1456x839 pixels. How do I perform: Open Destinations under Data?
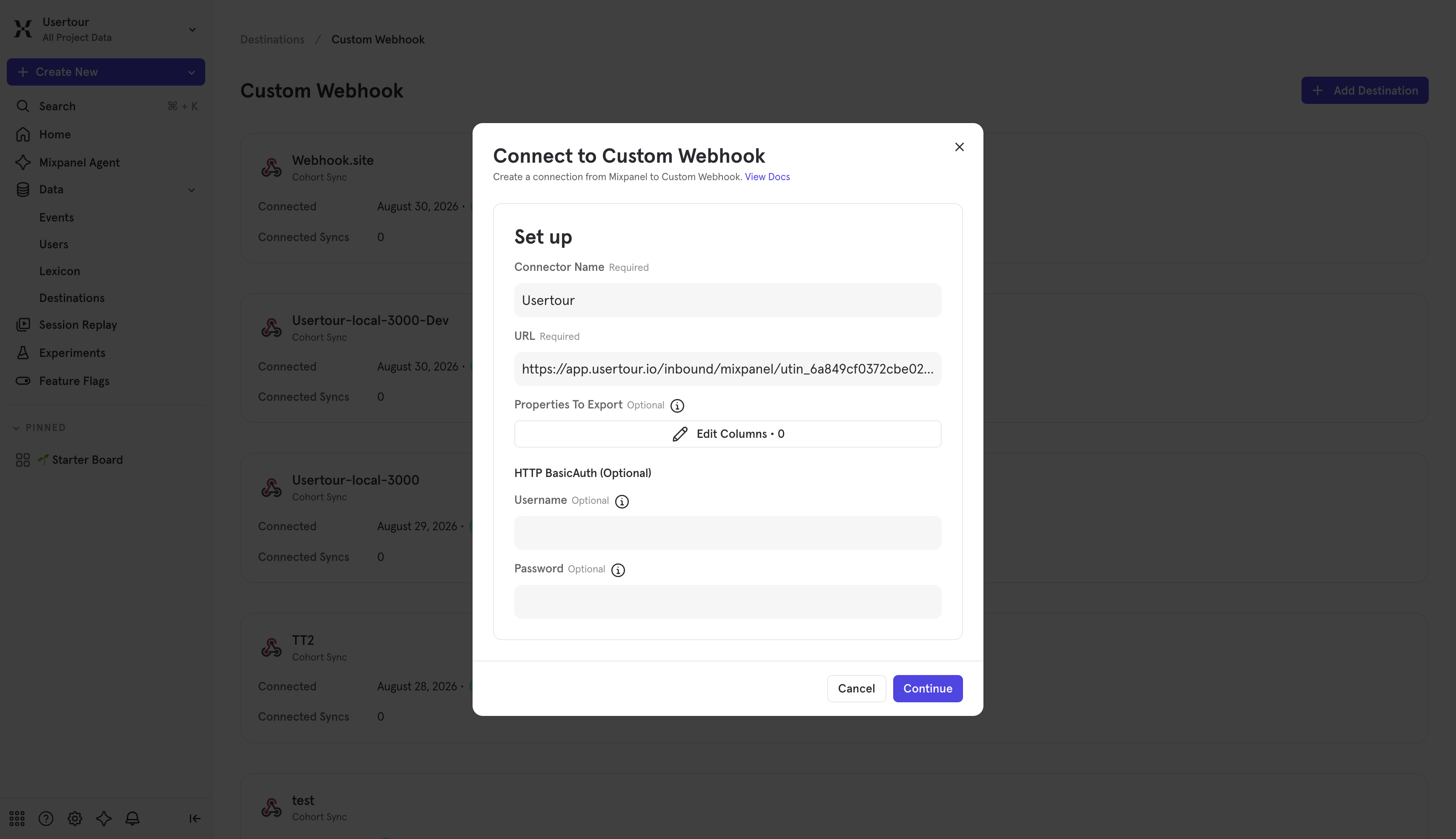pyautogui.click(x=72, y=298)
